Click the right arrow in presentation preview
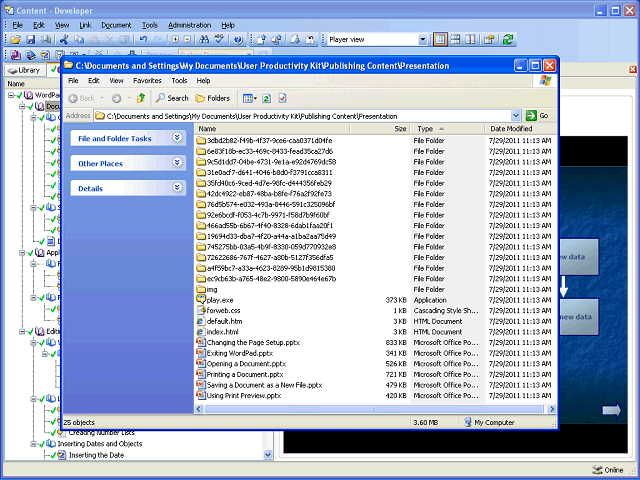The width and height of the screenshot is (640, 480). [612, 410]
